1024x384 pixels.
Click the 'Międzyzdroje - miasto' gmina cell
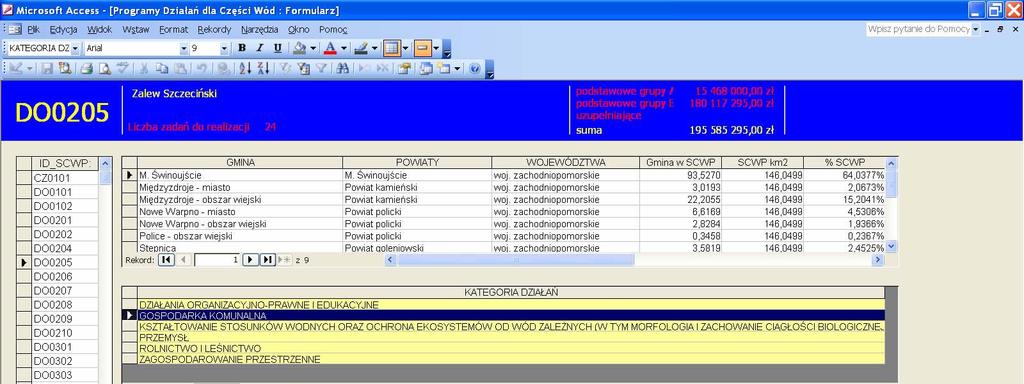[x=240, y=187]
